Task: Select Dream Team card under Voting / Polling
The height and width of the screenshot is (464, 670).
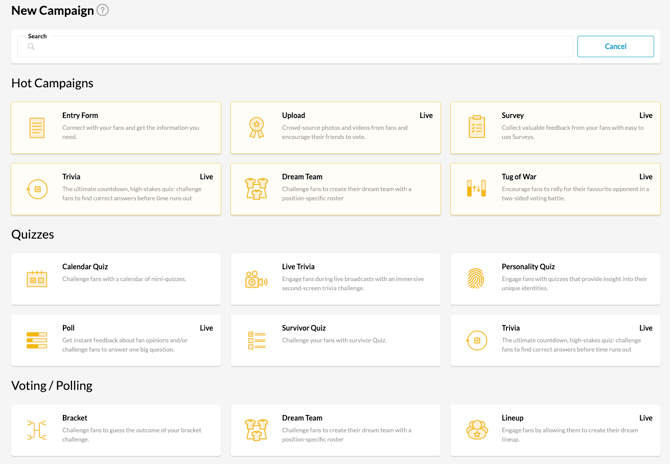Action: tap(335, 430)
